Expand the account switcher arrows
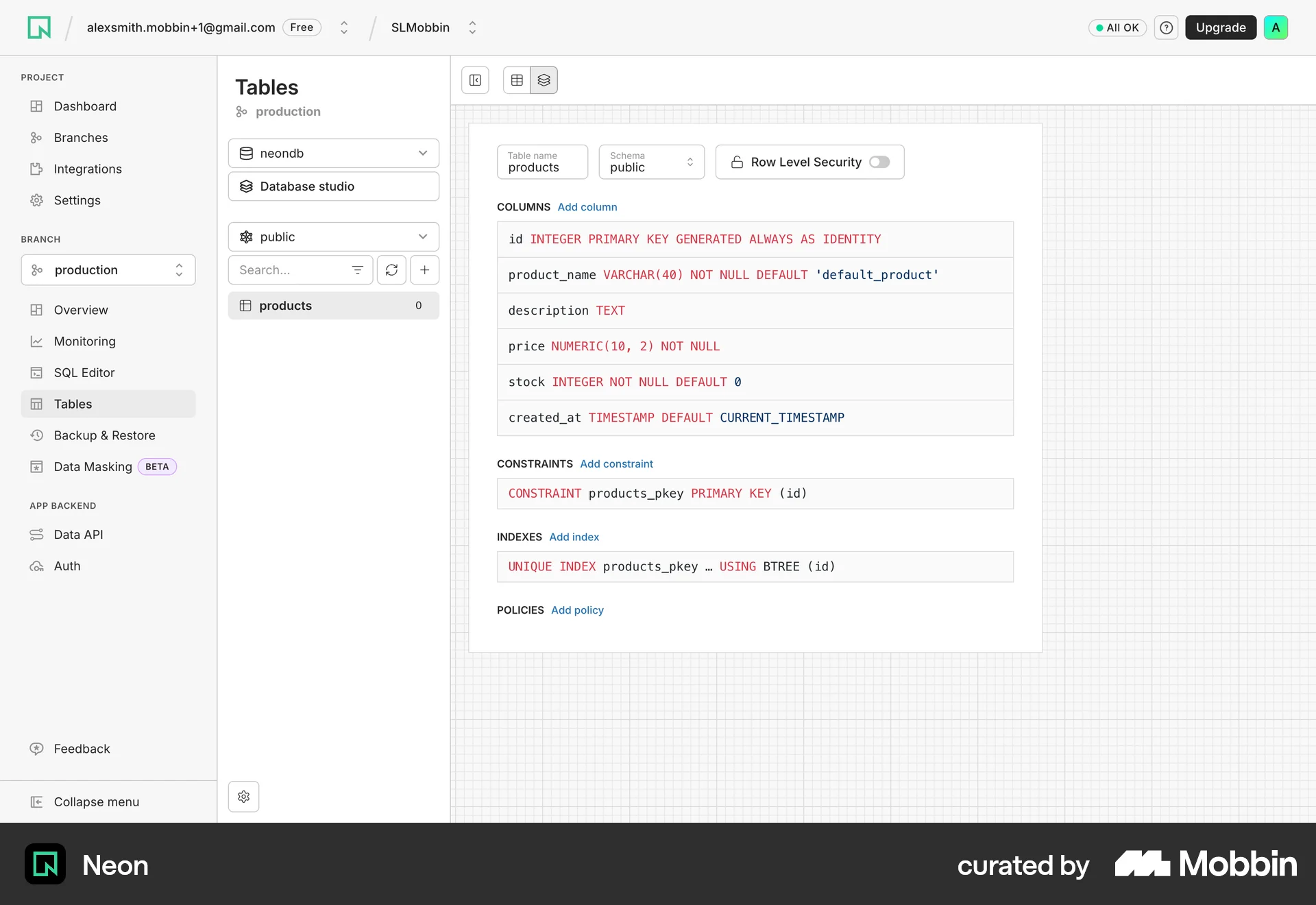This screenshot has height=905, width=1316. coord(344,27)
